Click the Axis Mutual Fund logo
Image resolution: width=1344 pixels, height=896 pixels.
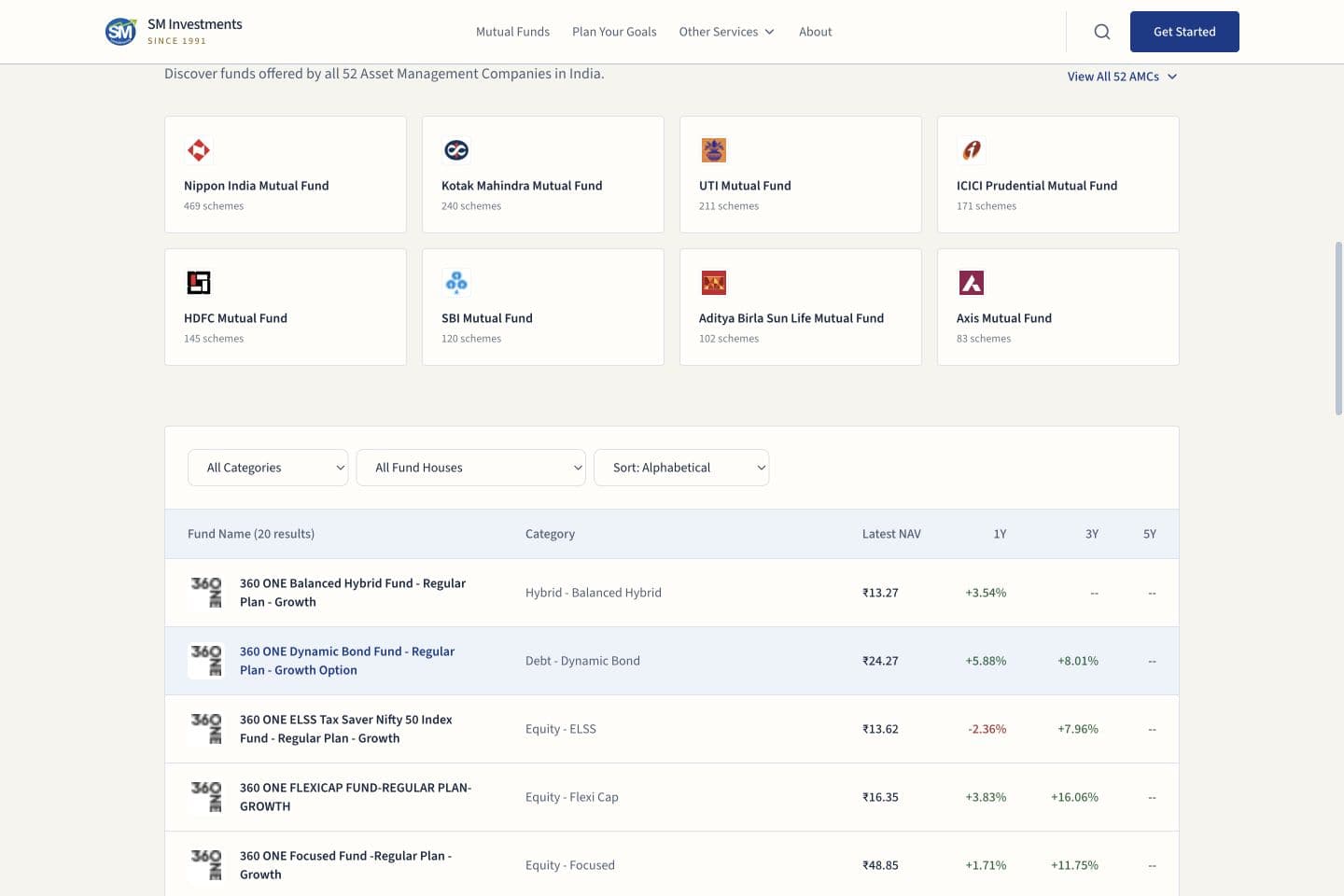[972, 283]
